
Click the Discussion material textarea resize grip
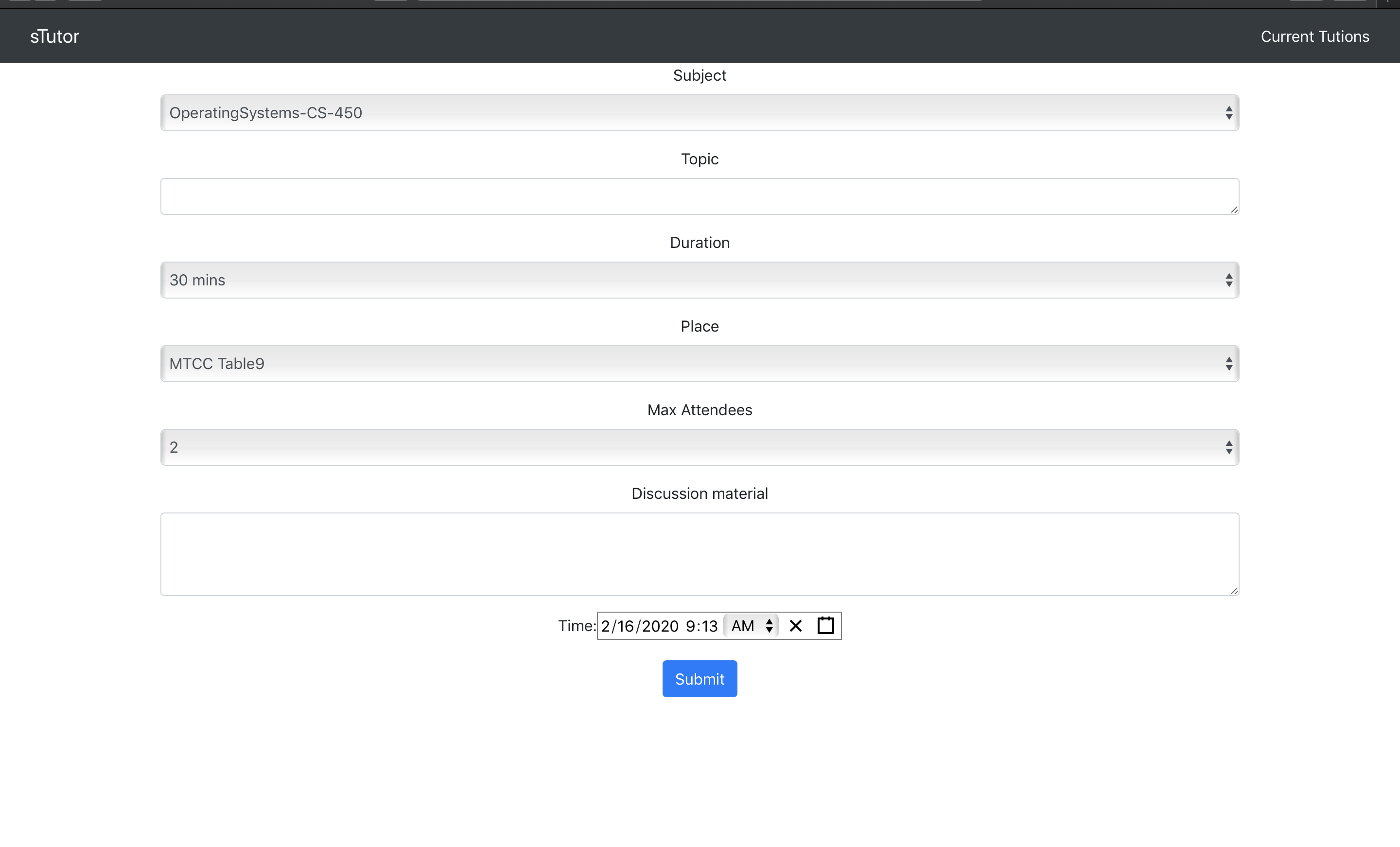pos(1234,591)
